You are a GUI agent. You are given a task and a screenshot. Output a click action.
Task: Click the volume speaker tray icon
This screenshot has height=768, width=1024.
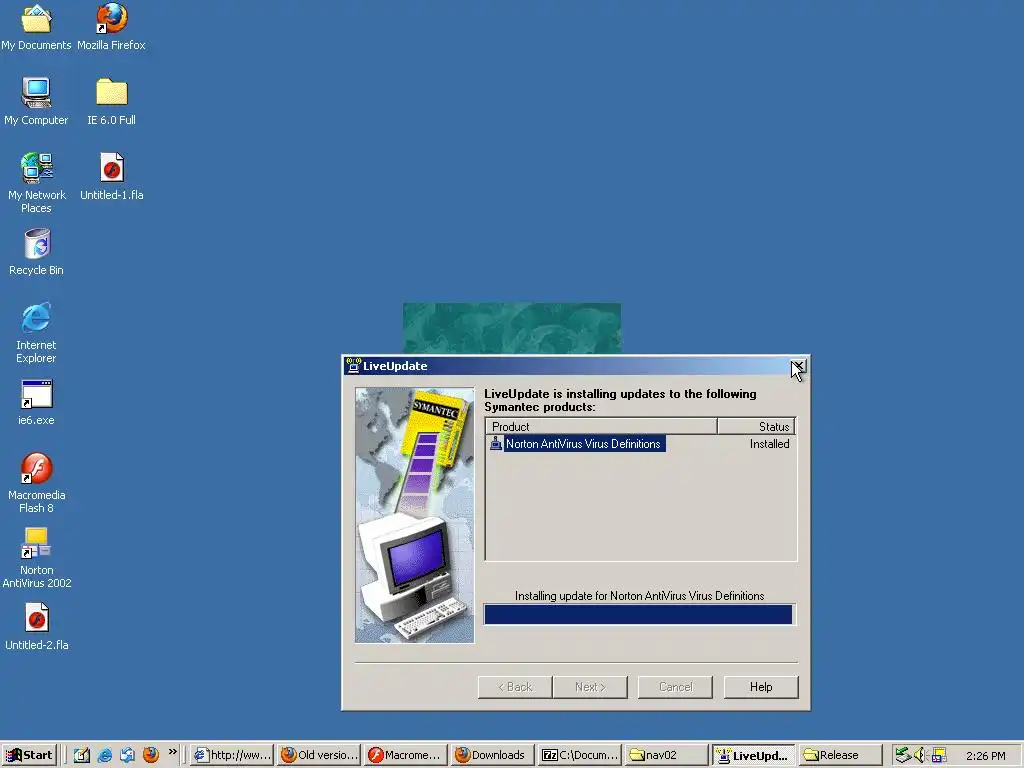pyautogui.click(x=920, y=755)
